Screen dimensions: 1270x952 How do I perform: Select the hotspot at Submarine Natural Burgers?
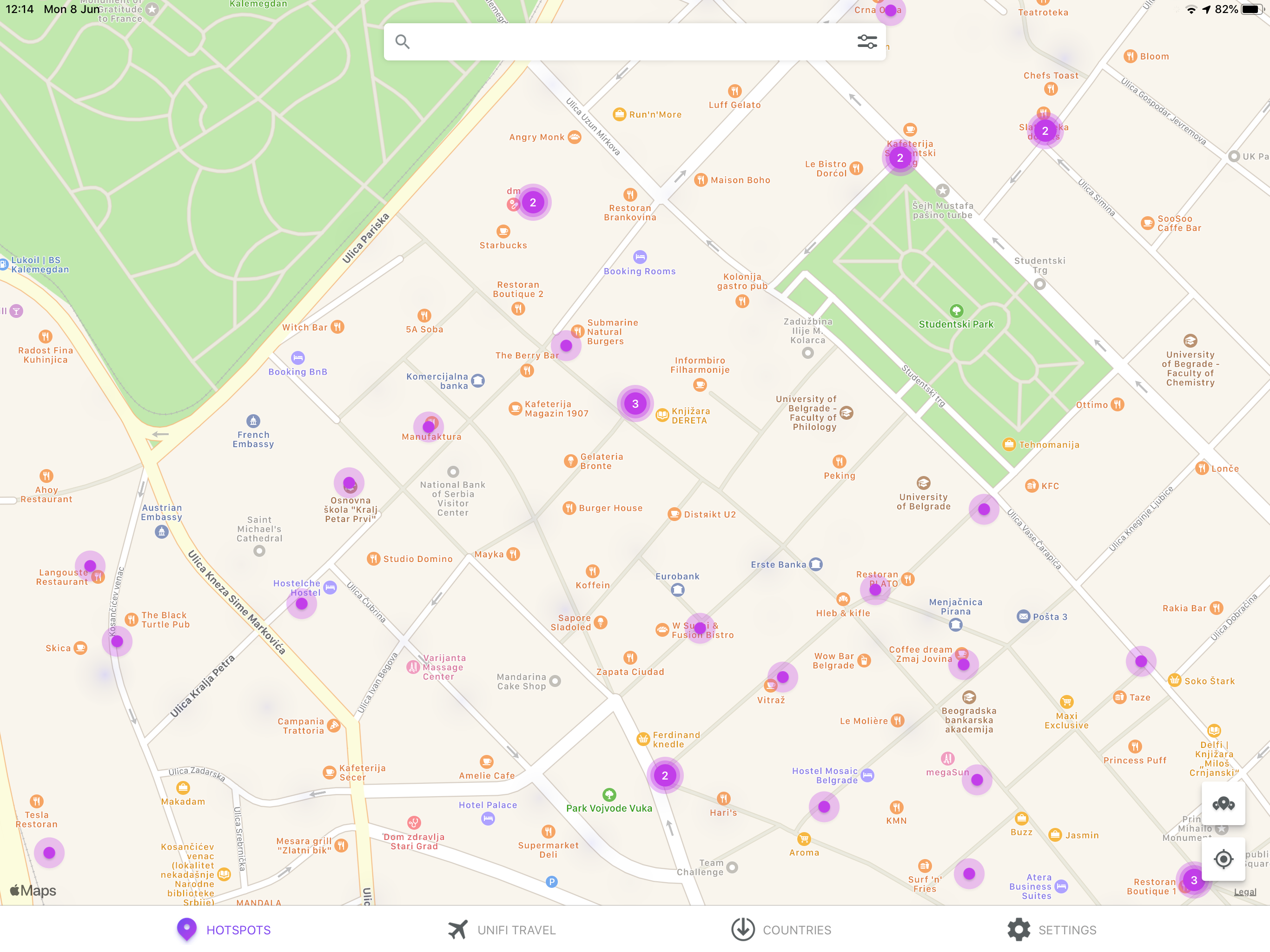coord(566,346)
